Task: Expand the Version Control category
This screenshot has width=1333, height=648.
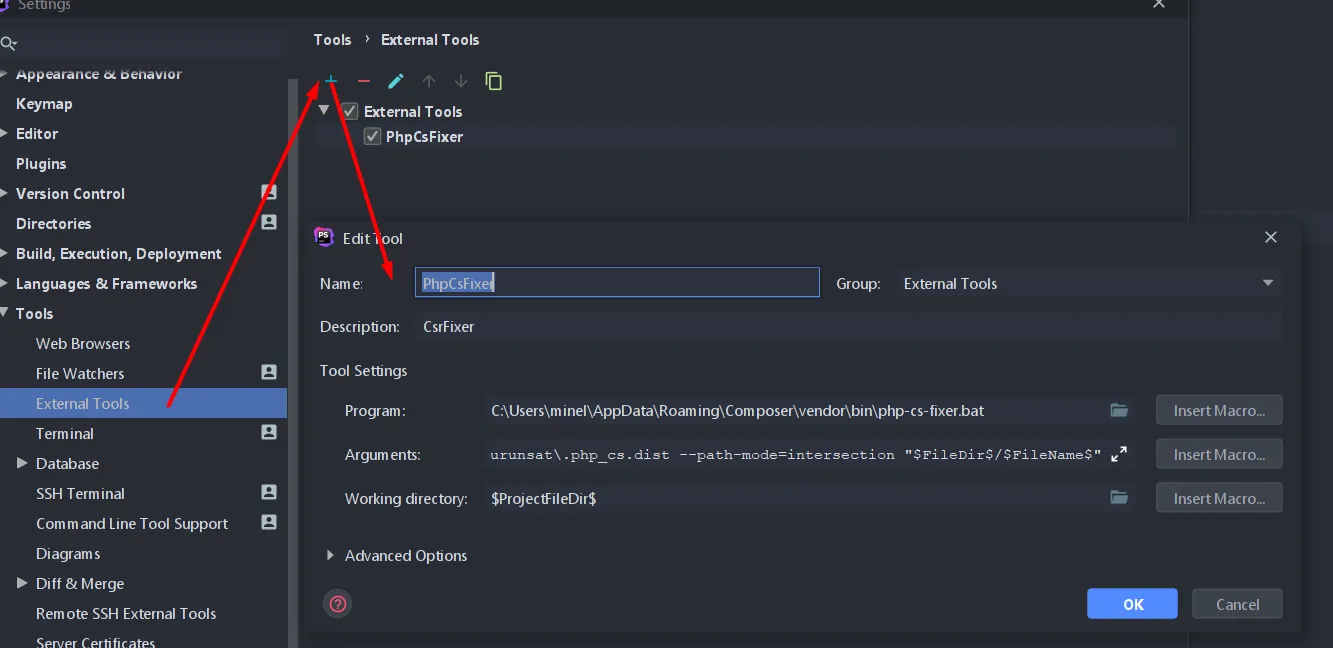Action: point(5,193)
